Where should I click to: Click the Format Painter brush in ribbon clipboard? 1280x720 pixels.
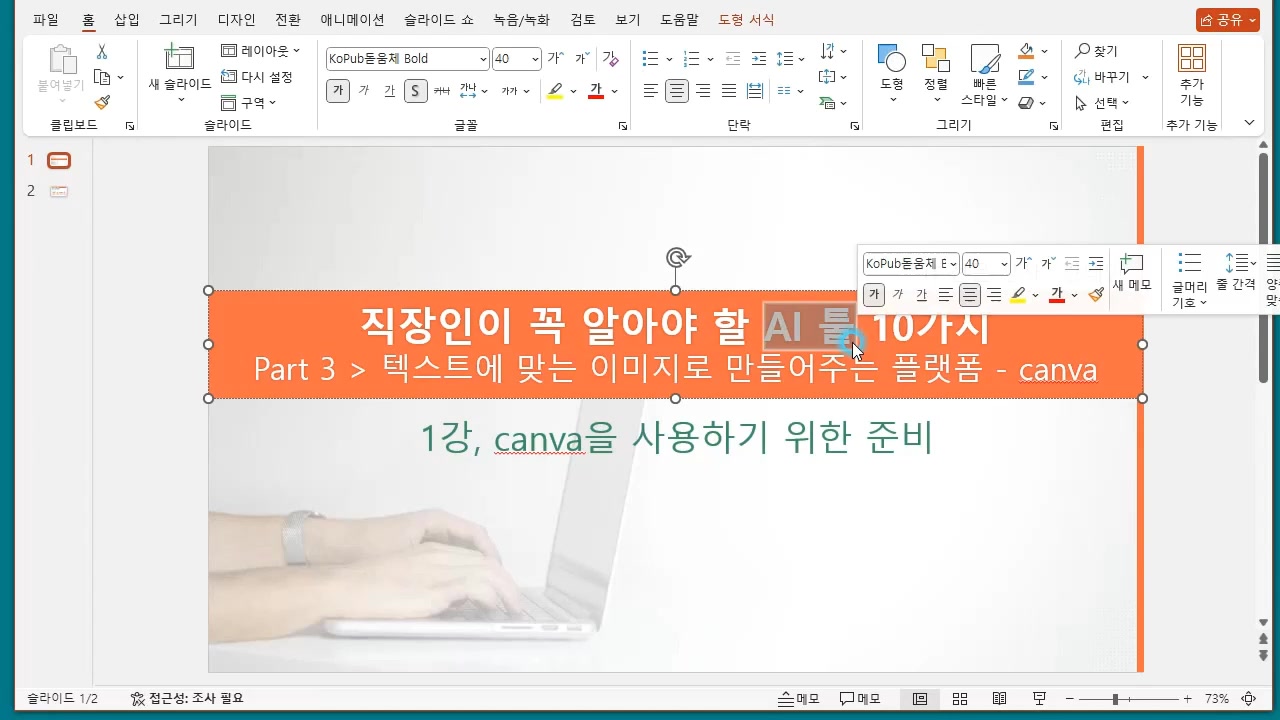pos(101,102)
